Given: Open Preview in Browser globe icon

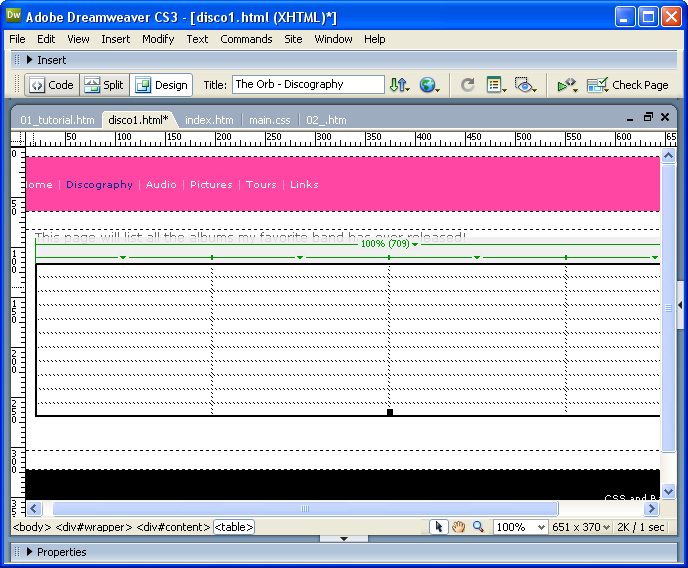Looking at the screenshot, I should 429,85.
